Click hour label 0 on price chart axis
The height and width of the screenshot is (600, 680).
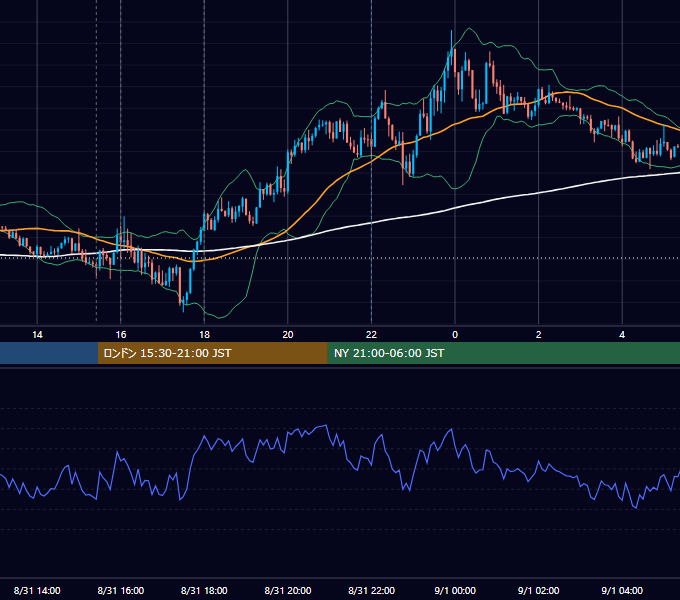(x=455, y=335)
